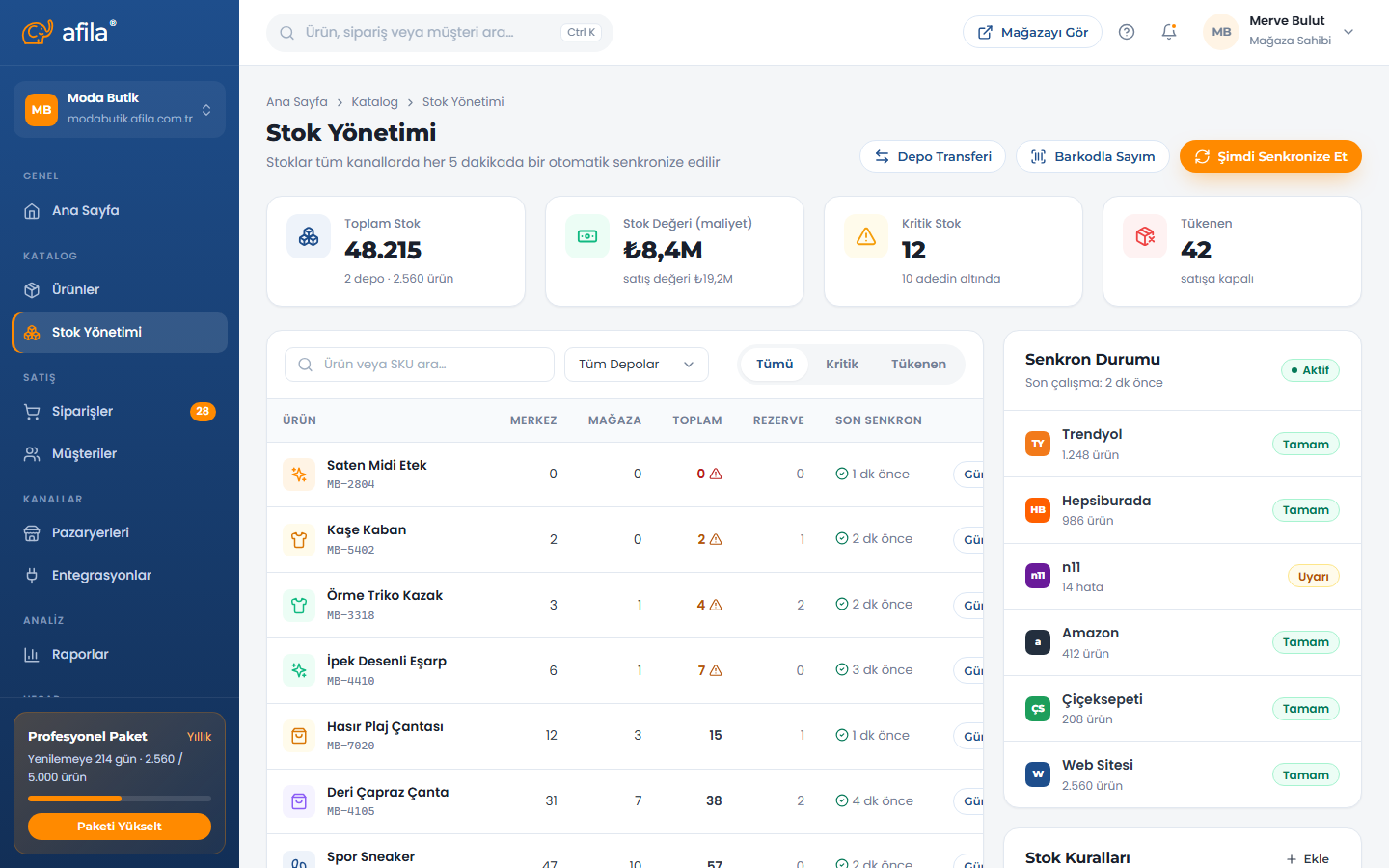
Task: Click the Kaşe Kaban product icon
Action: [x=299, y=540]
